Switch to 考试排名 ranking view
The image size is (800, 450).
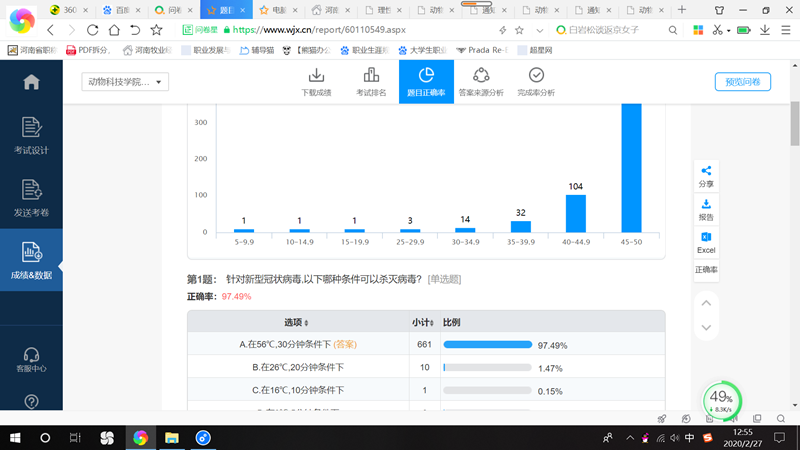[371, 82]
